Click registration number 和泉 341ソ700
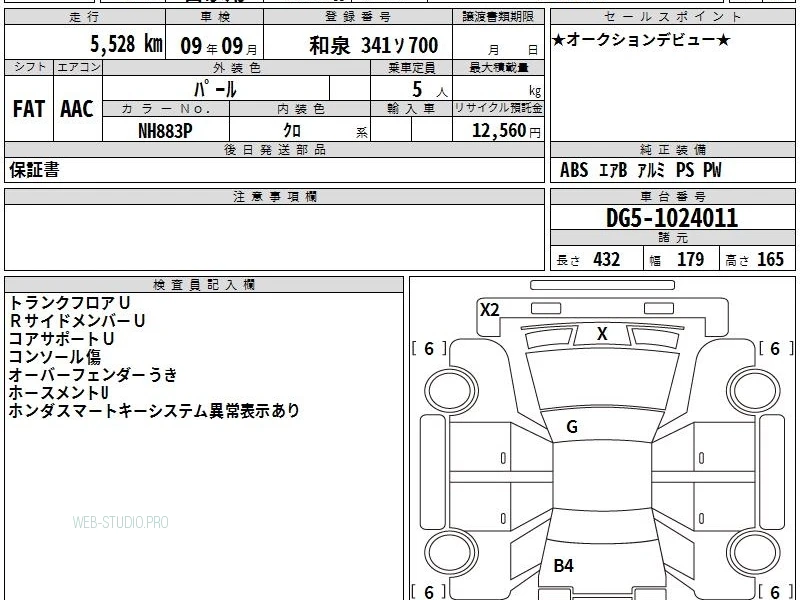The width and height of the screenshot is (800, 600). [373, 46]
